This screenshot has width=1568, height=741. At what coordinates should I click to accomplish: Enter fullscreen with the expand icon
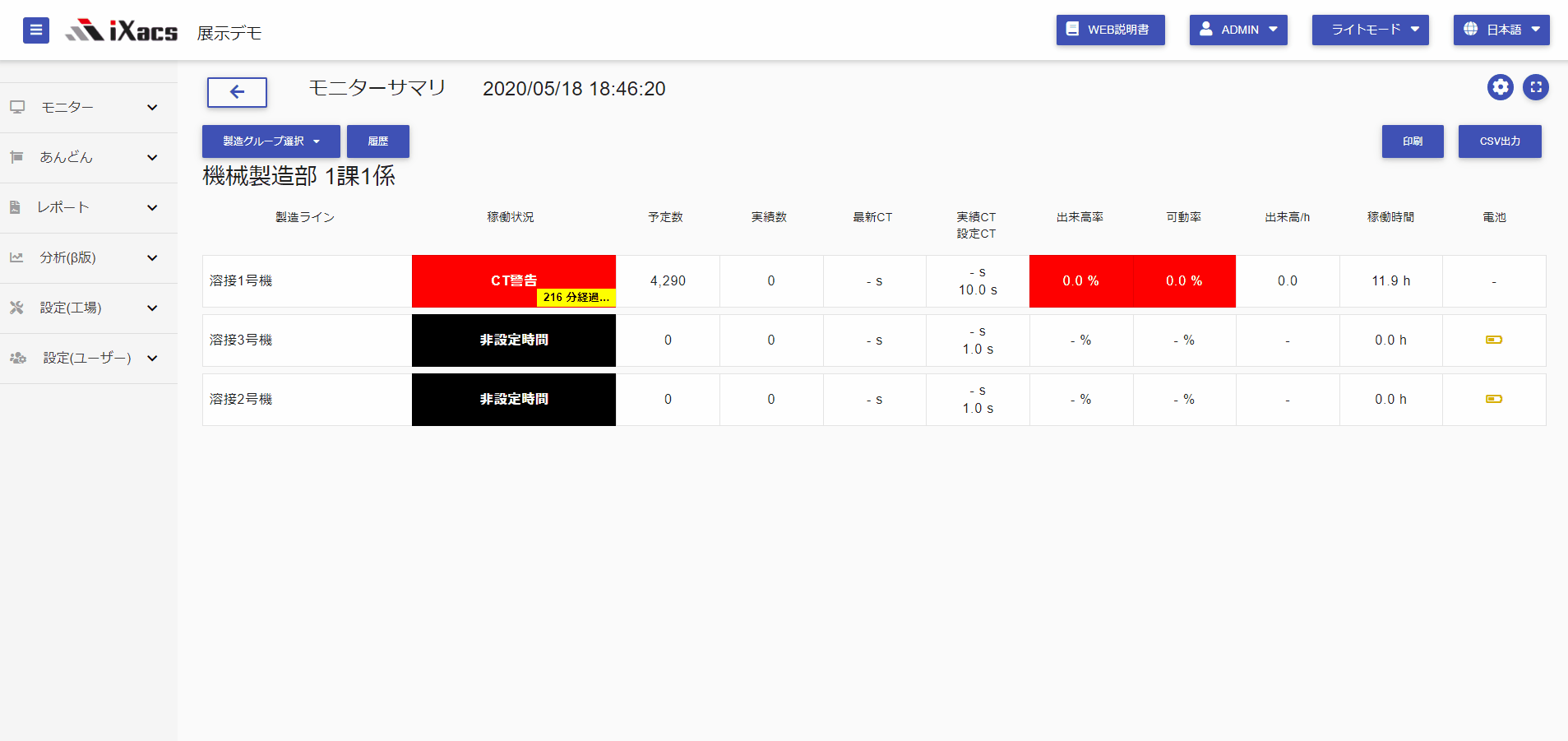tap(1535, 87)
